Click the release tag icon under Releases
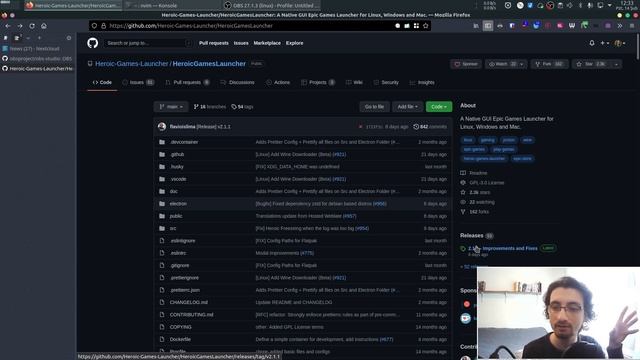Image resolution: width=640 pixels, height=360 pixels. click(x=463, y=249)
